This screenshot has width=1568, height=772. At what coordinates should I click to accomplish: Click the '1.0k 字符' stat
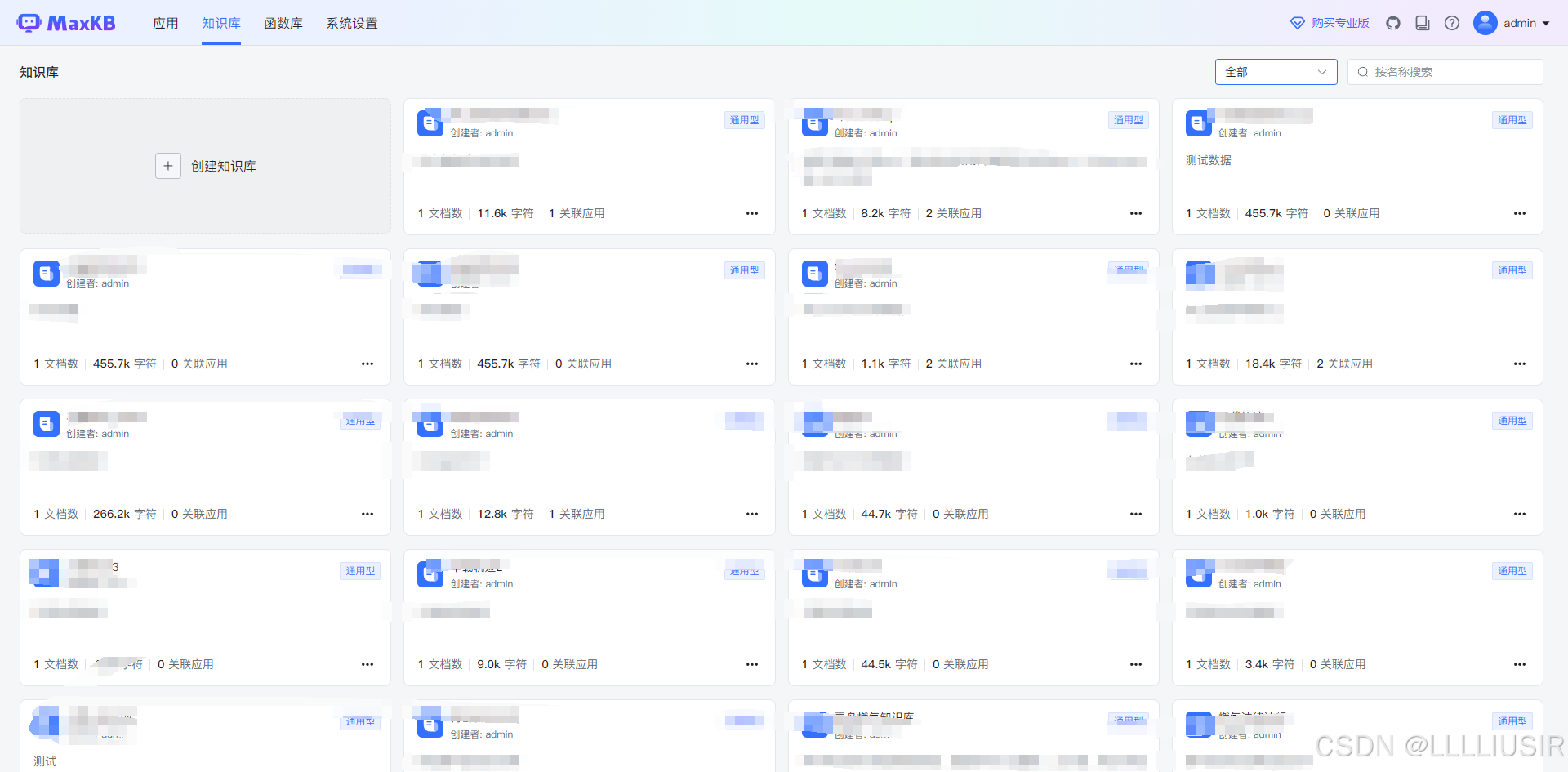click(1270, 514)
